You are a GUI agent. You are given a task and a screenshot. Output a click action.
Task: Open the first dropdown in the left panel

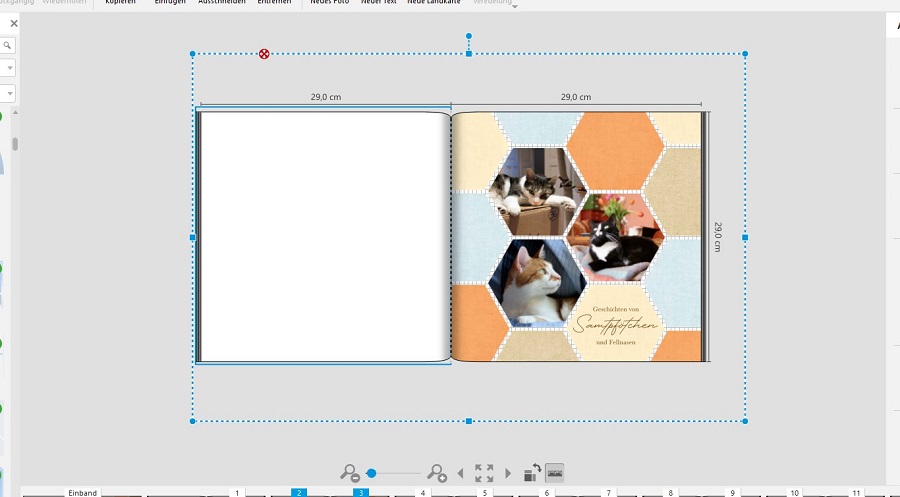pyautogui.click(x=9, y=68)
